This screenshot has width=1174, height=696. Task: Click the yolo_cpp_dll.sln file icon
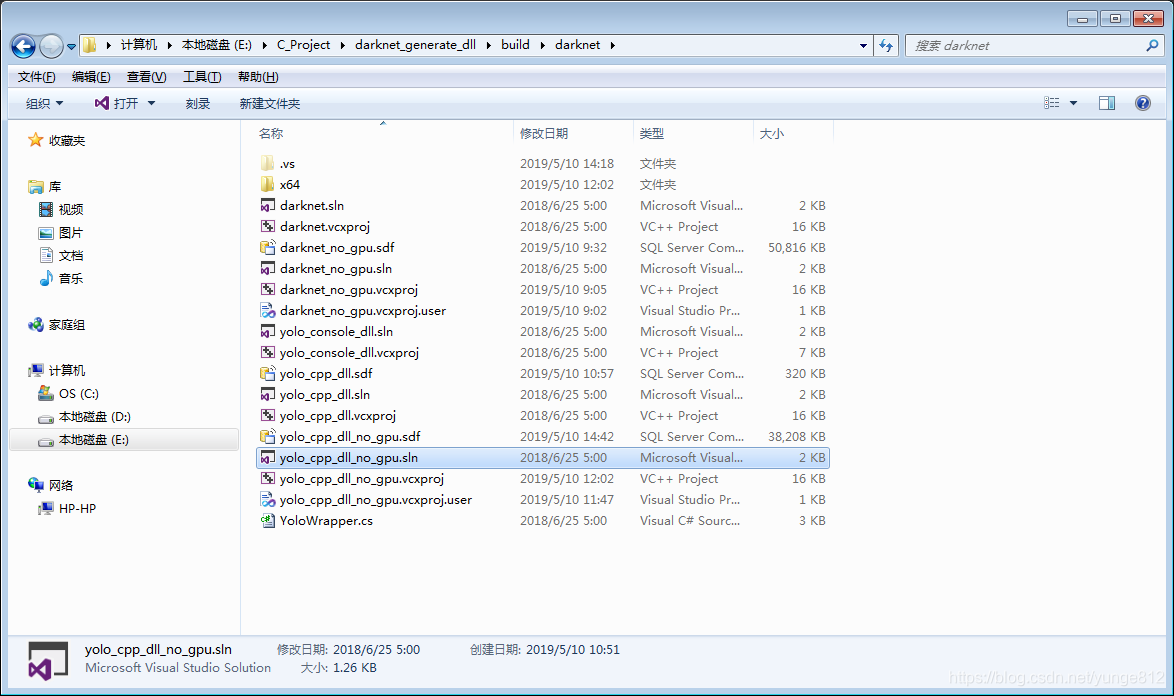[x=267, y=394]
